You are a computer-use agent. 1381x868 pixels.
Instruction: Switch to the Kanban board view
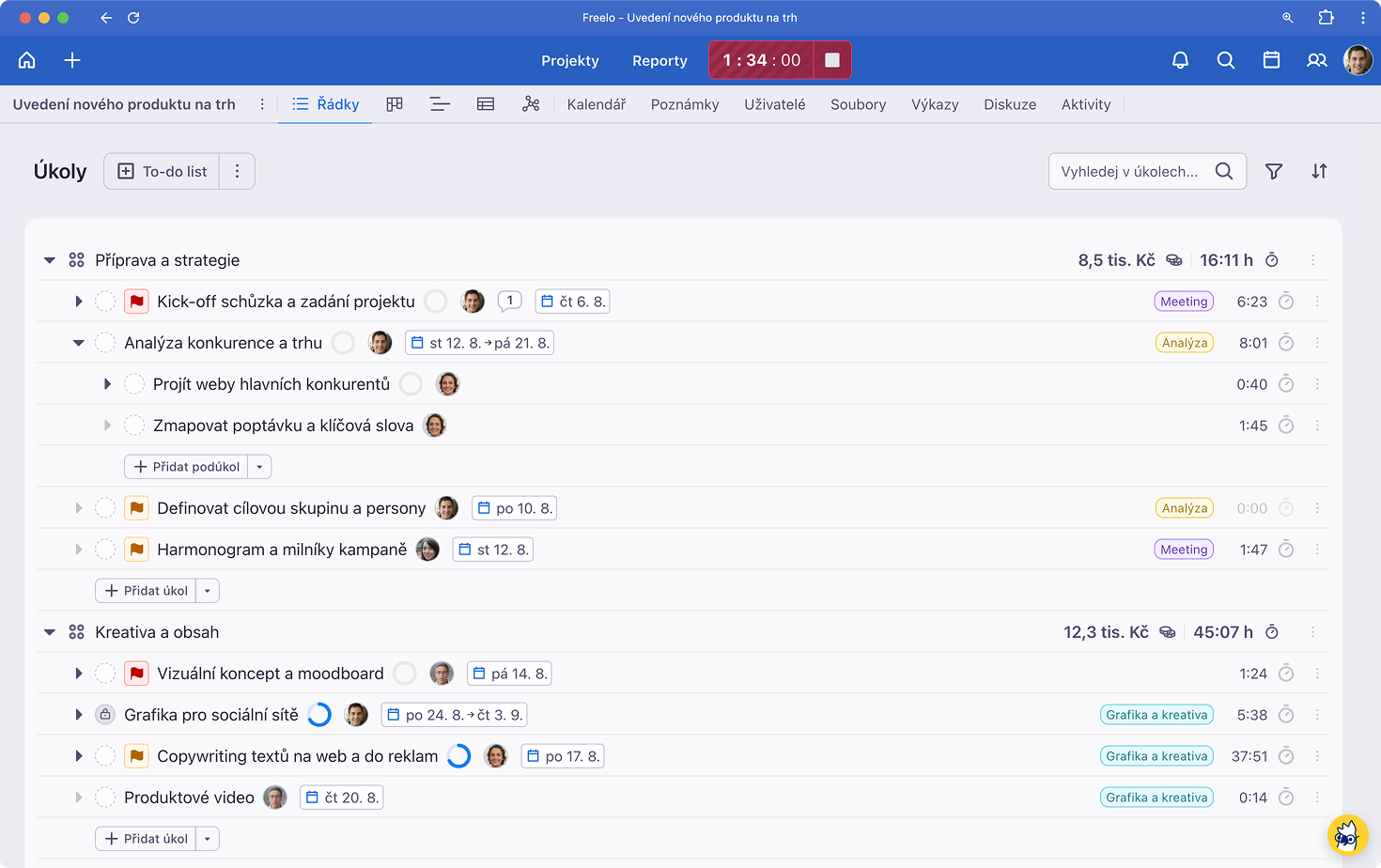point(395,104)
